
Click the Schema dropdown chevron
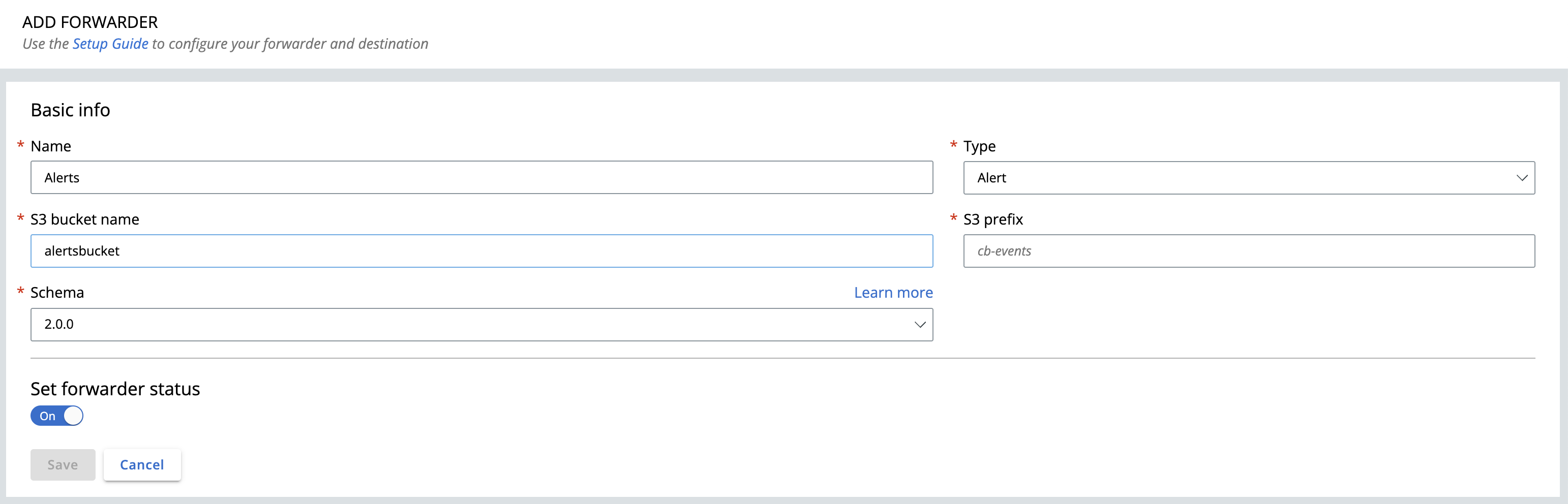pyautogui.click(x=920, y=324)
